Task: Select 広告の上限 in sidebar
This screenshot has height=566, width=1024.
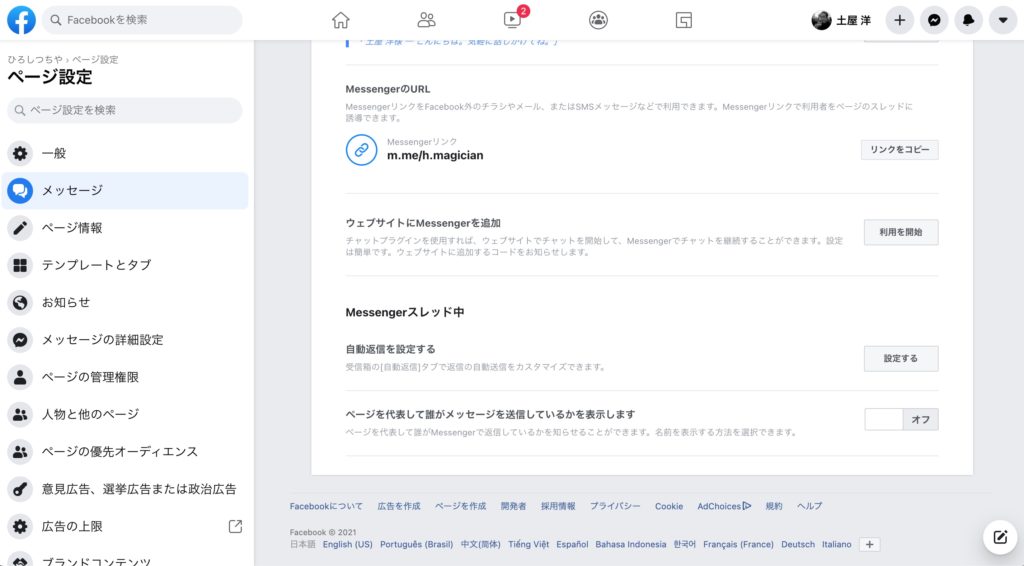Action: coord(125,526)
